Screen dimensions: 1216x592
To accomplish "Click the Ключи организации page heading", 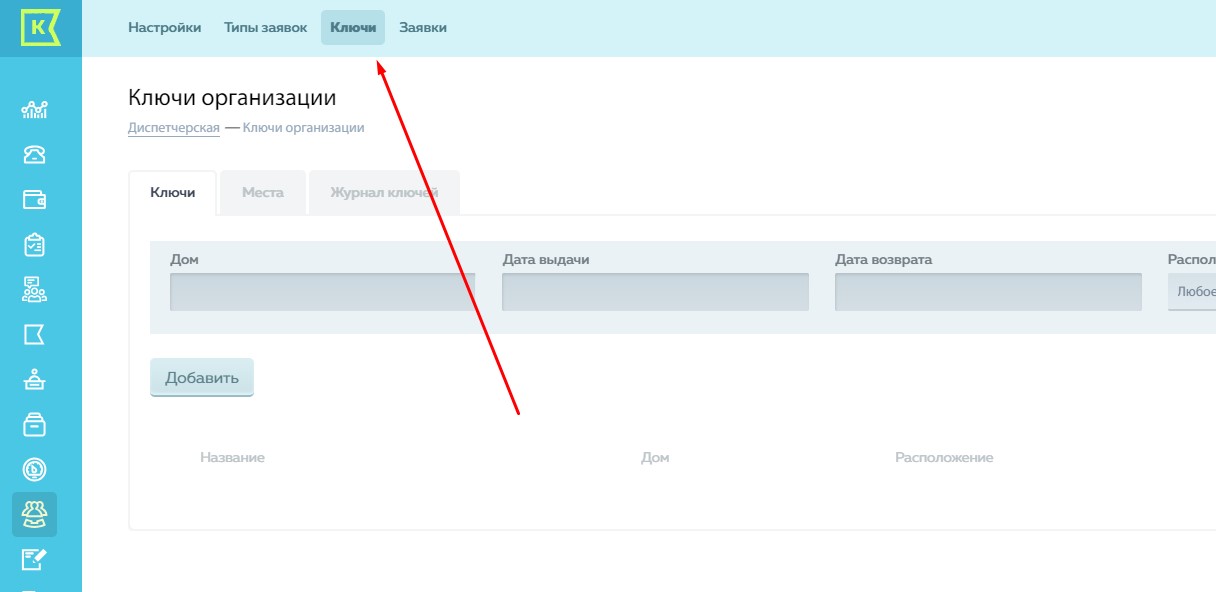I will tap(232, 98).
